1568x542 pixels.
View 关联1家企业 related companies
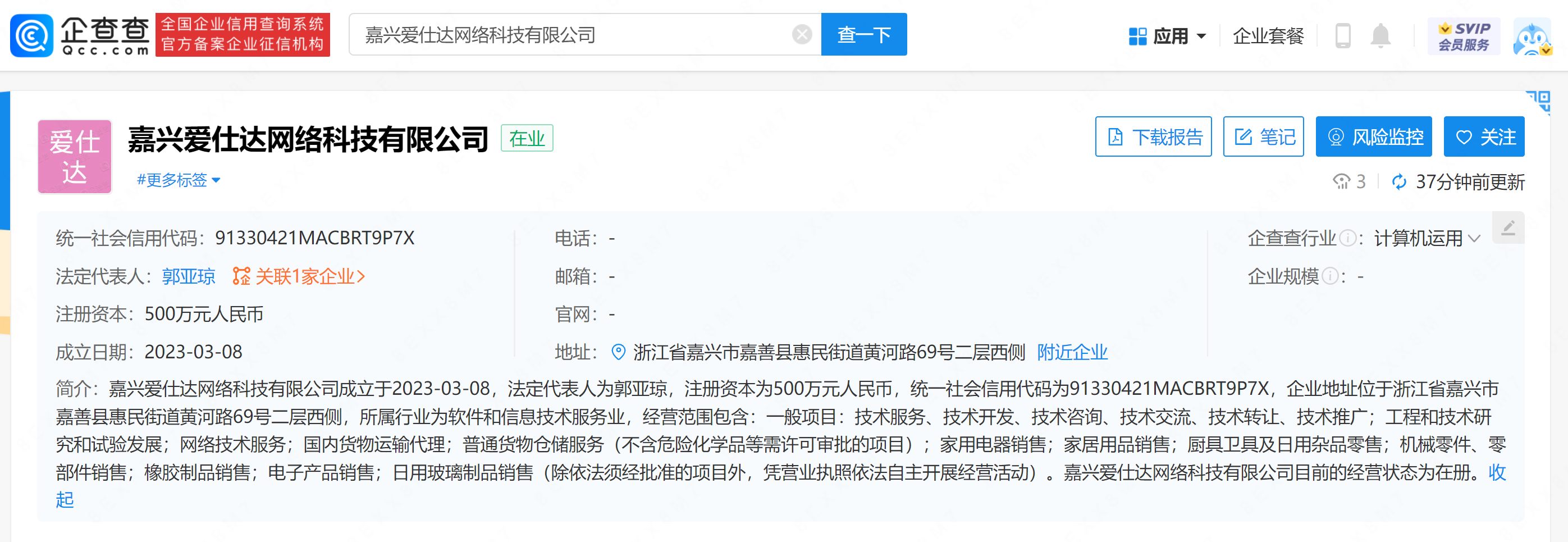(x=299, y=276)
